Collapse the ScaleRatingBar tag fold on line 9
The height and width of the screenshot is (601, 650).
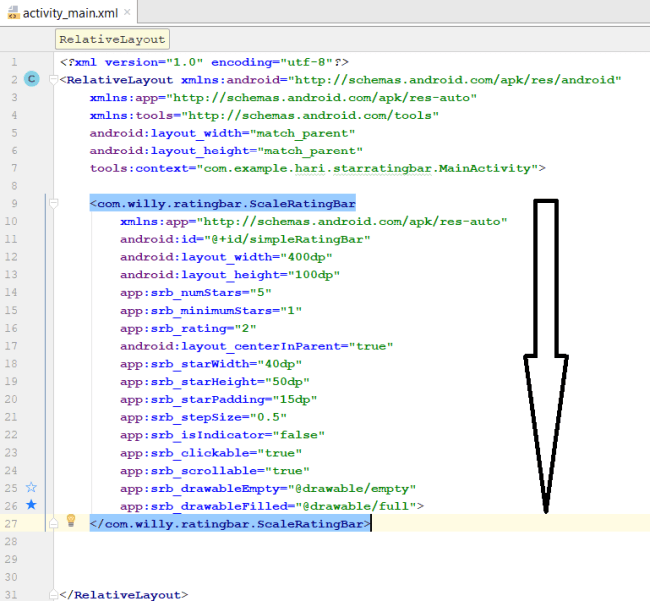click(53, 203)
